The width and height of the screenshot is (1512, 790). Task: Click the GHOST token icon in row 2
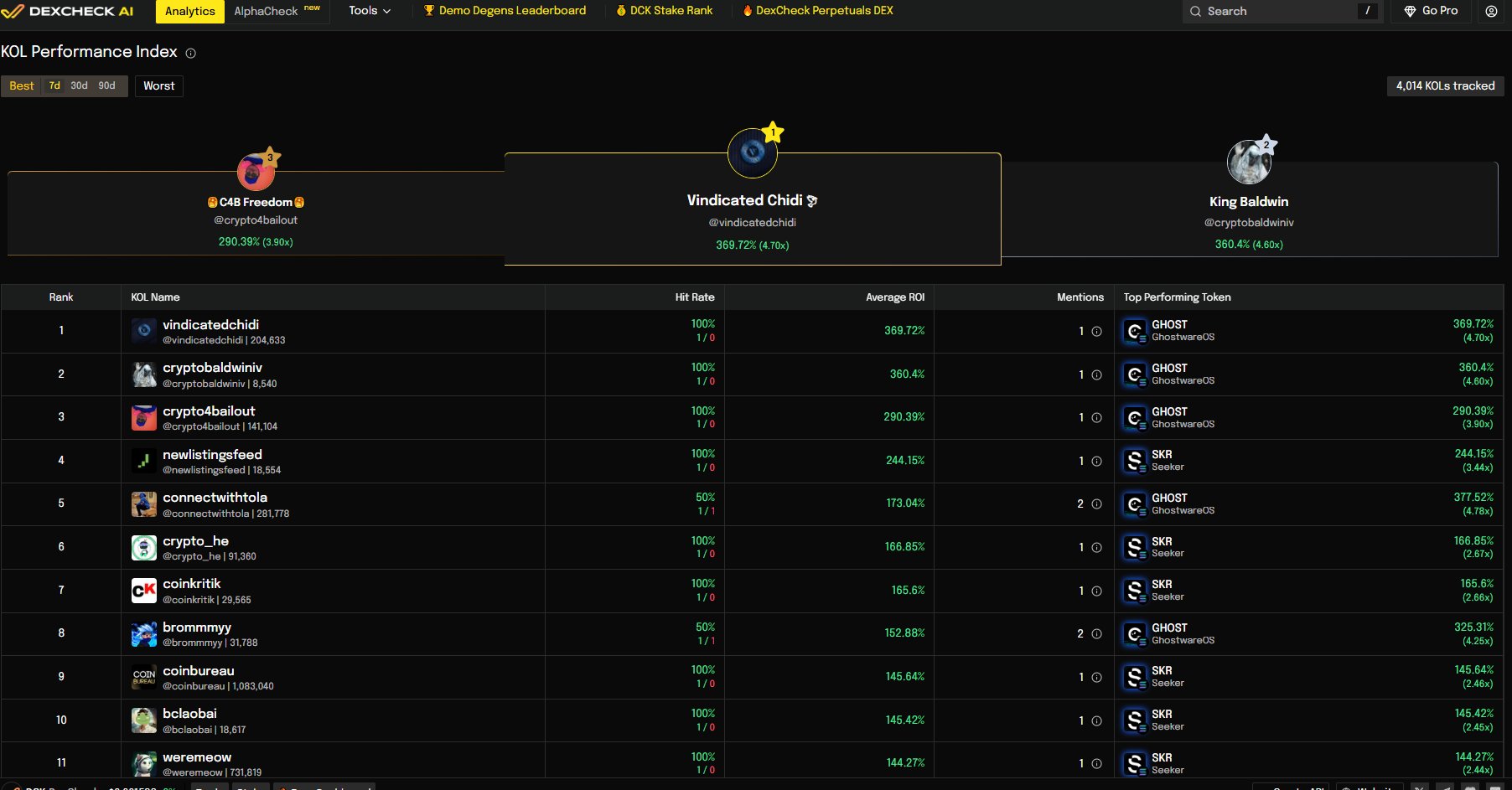pos(1135,374)
